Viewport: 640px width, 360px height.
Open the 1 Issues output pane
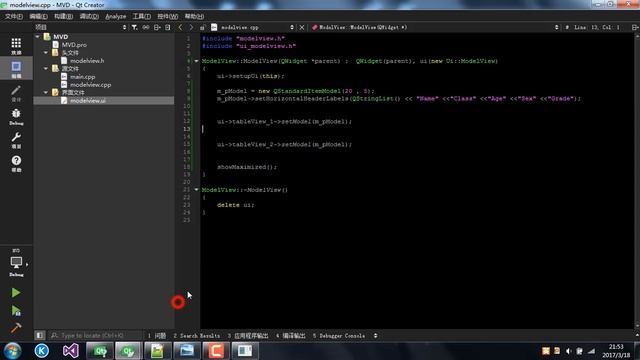click(x=157, y=336)
